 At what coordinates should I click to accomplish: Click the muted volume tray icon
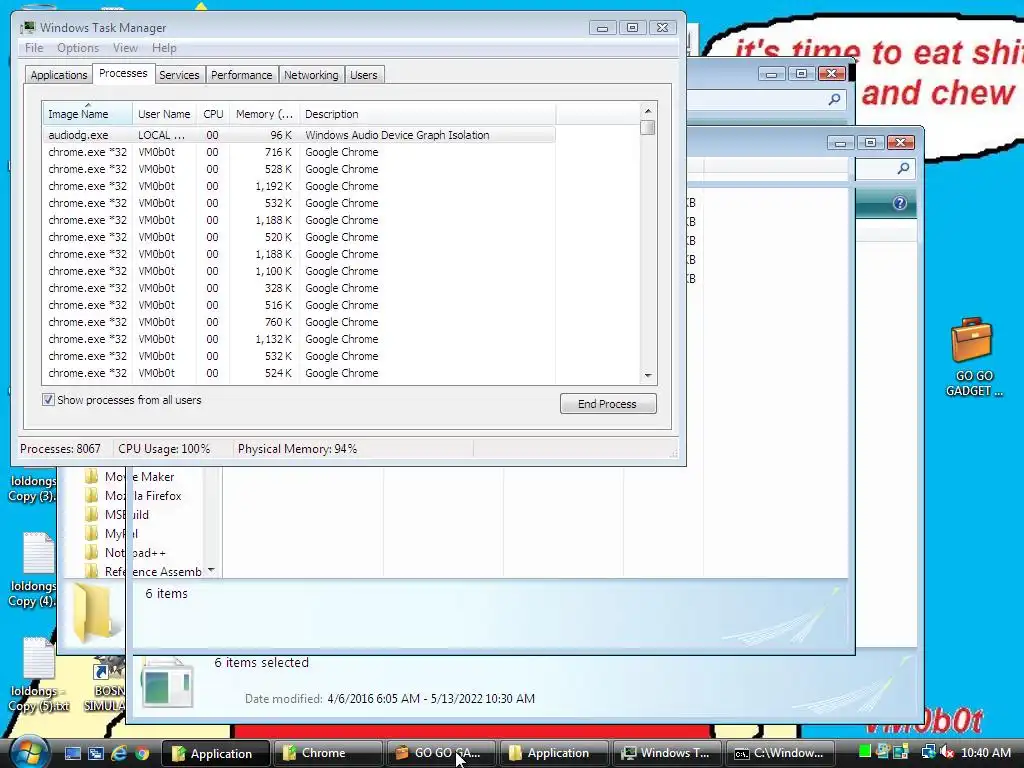[x=947, y=752]
